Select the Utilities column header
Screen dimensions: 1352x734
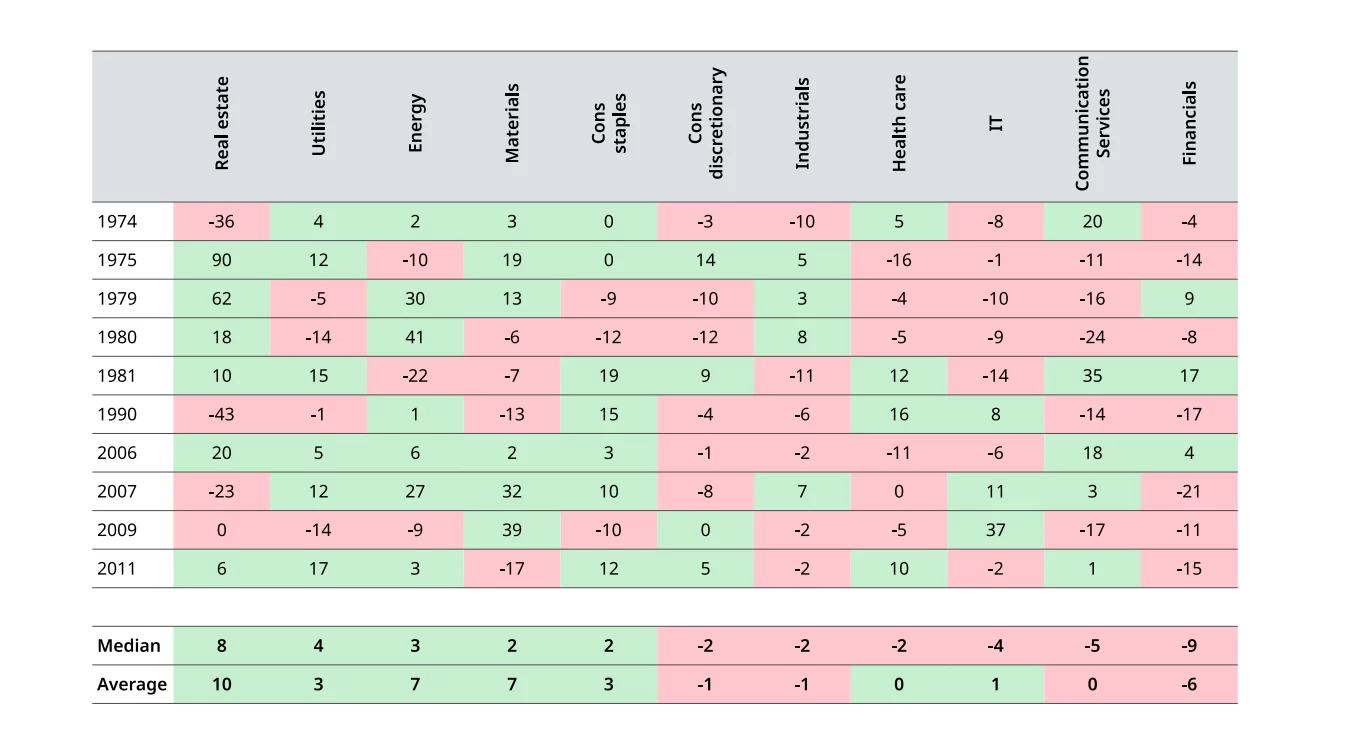click(318, 123)
